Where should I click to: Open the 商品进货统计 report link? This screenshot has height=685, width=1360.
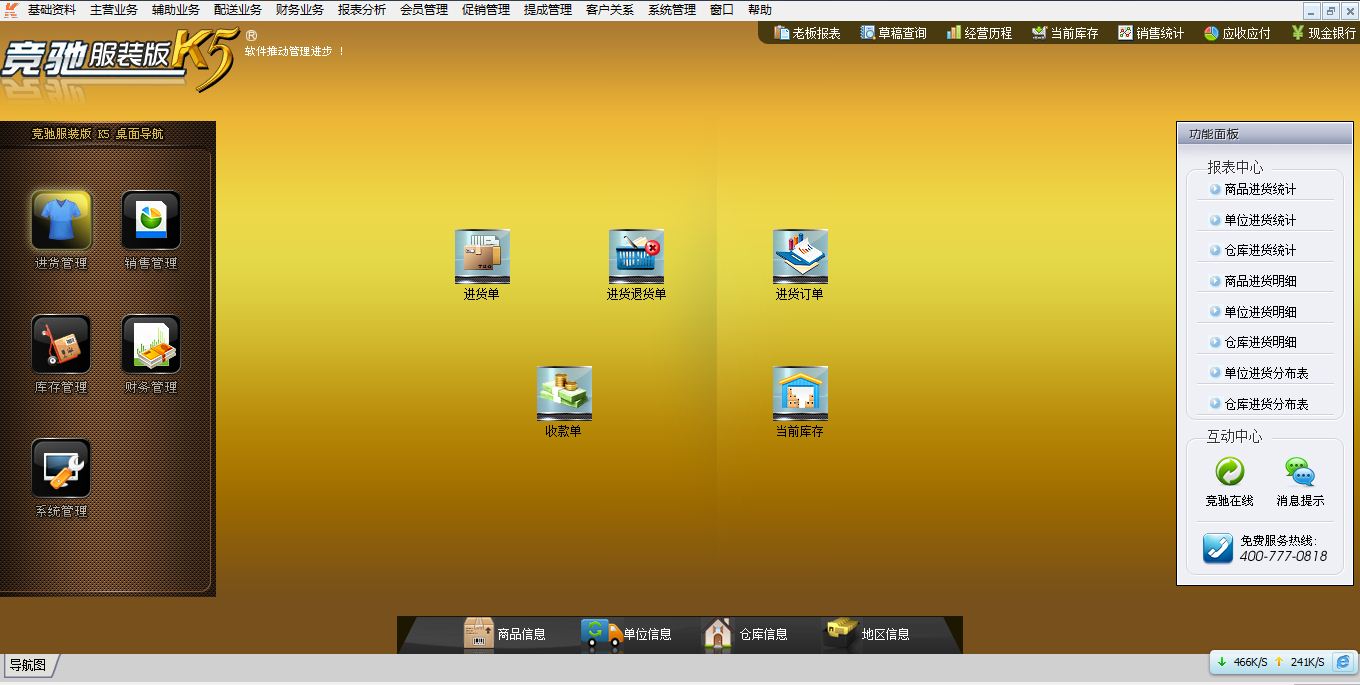[1260, 189]
